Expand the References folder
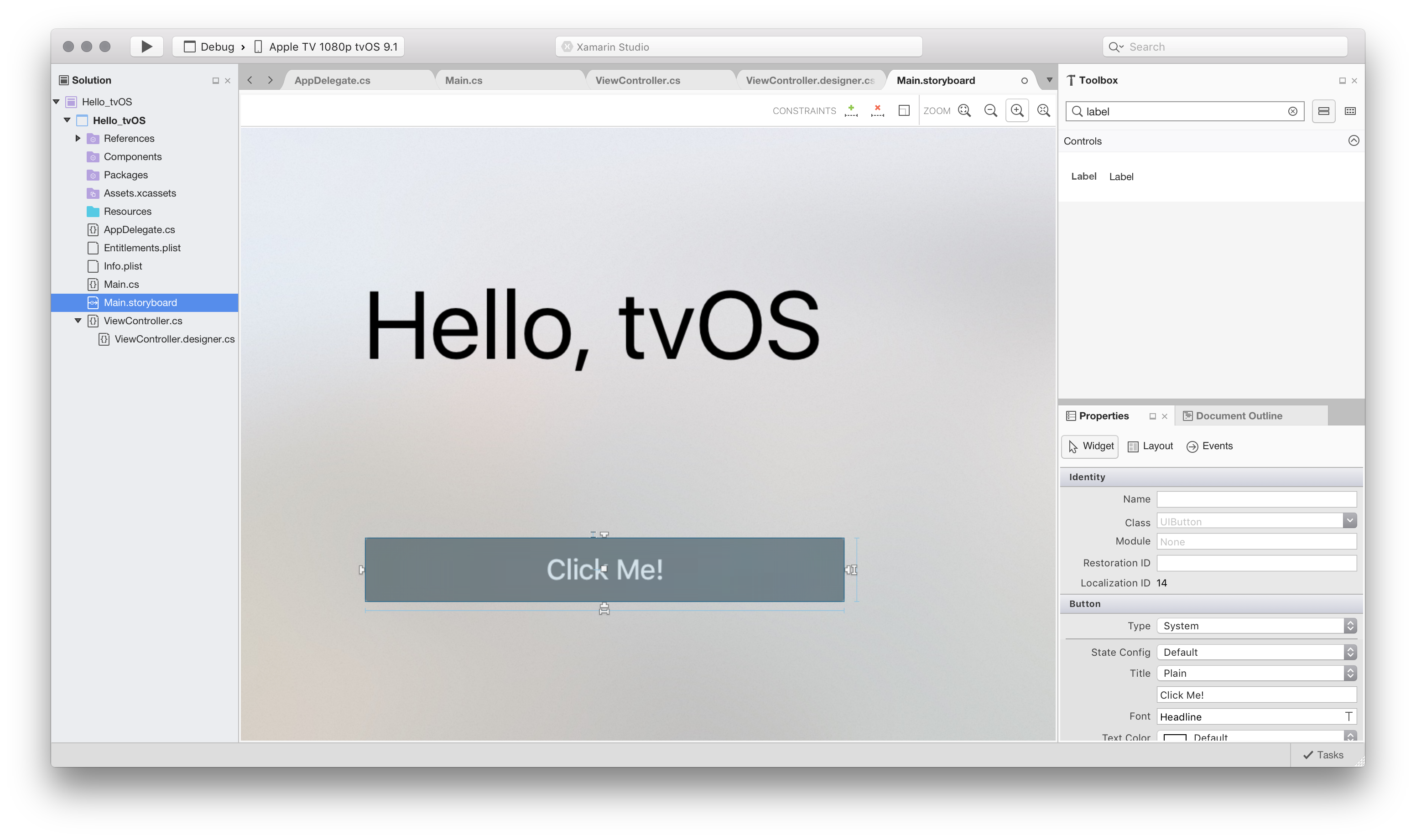Image resolution: width=1416 pixels, height=840 pixels. point(78,138)
